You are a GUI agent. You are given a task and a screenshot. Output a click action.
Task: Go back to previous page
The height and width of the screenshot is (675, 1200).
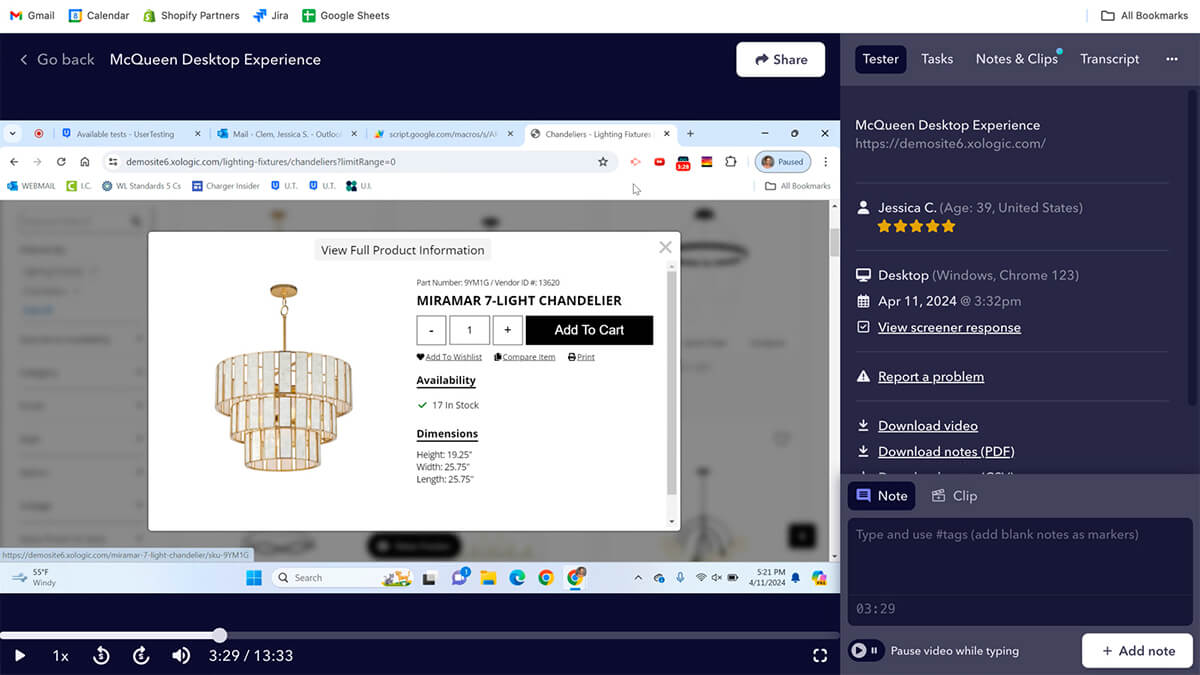(x=57, y=59)
